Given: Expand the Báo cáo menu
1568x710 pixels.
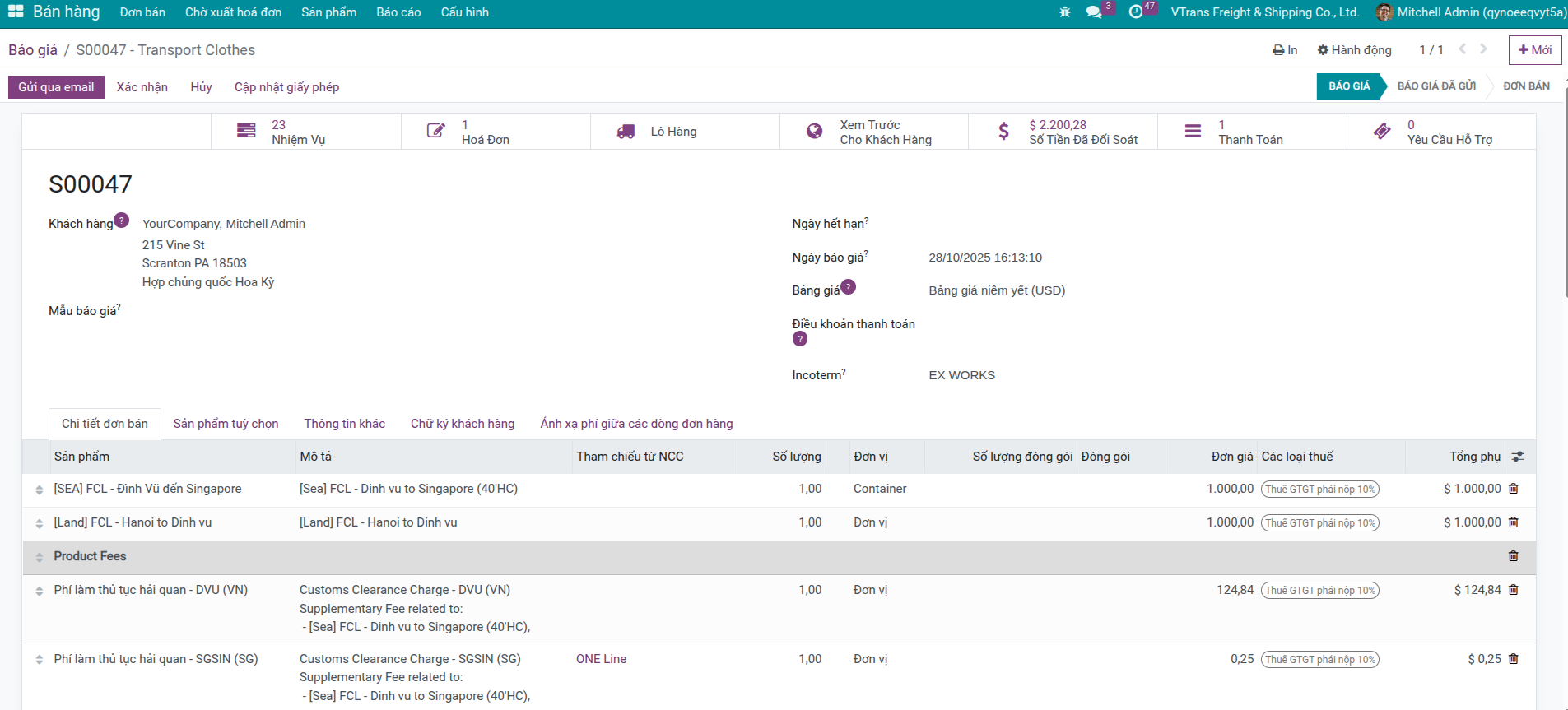Looking at the screenshot, I should point(398,12).
